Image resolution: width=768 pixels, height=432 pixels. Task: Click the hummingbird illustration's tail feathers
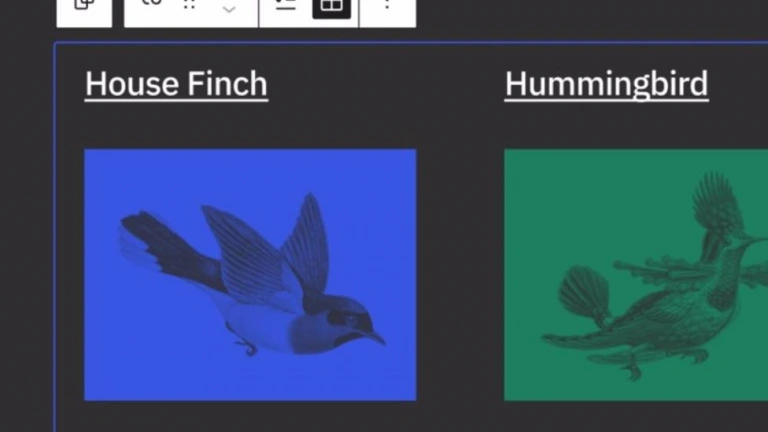pyautogui.click(x=585, y=294)
